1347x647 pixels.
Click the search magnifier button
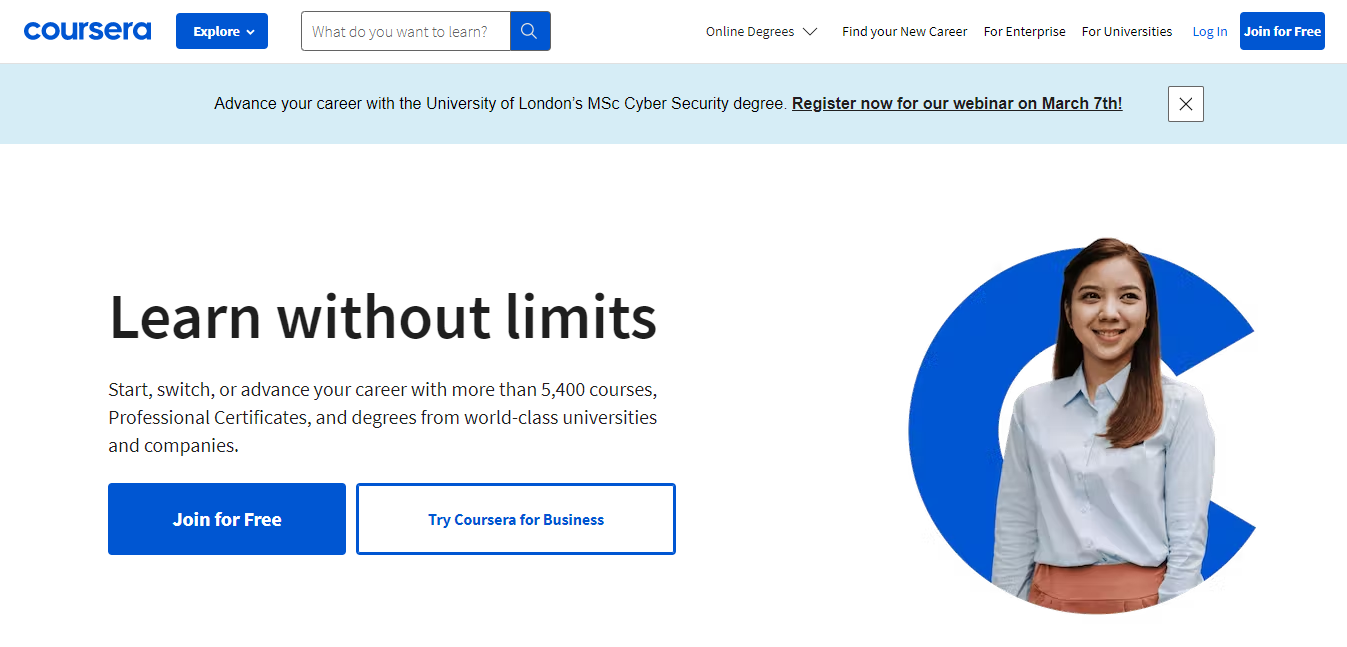(x=530, y=31)
